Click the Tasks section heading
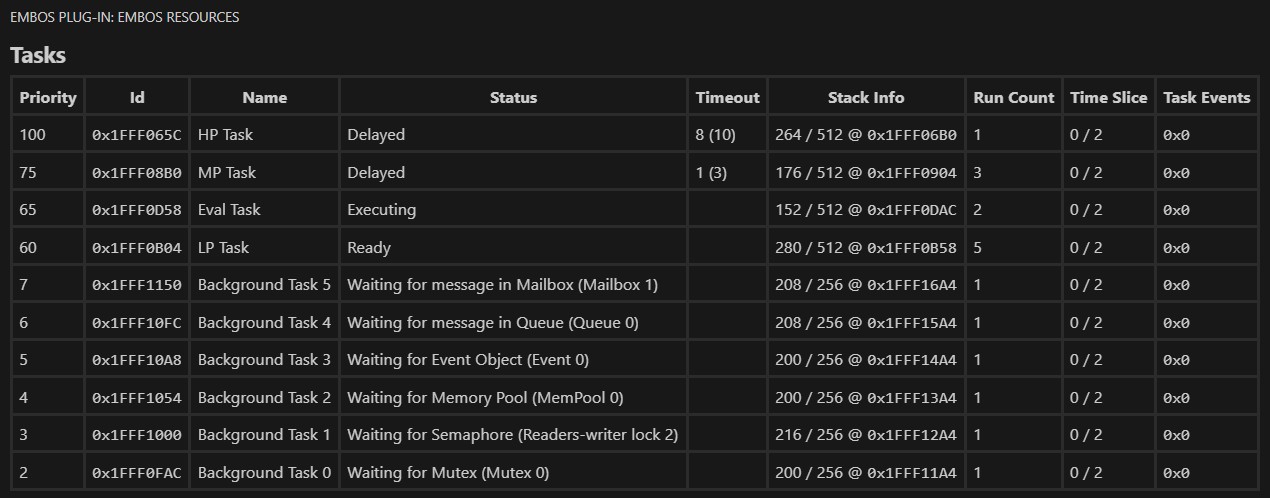Viewport: 1270px width, 498px height. pos(38,55)
